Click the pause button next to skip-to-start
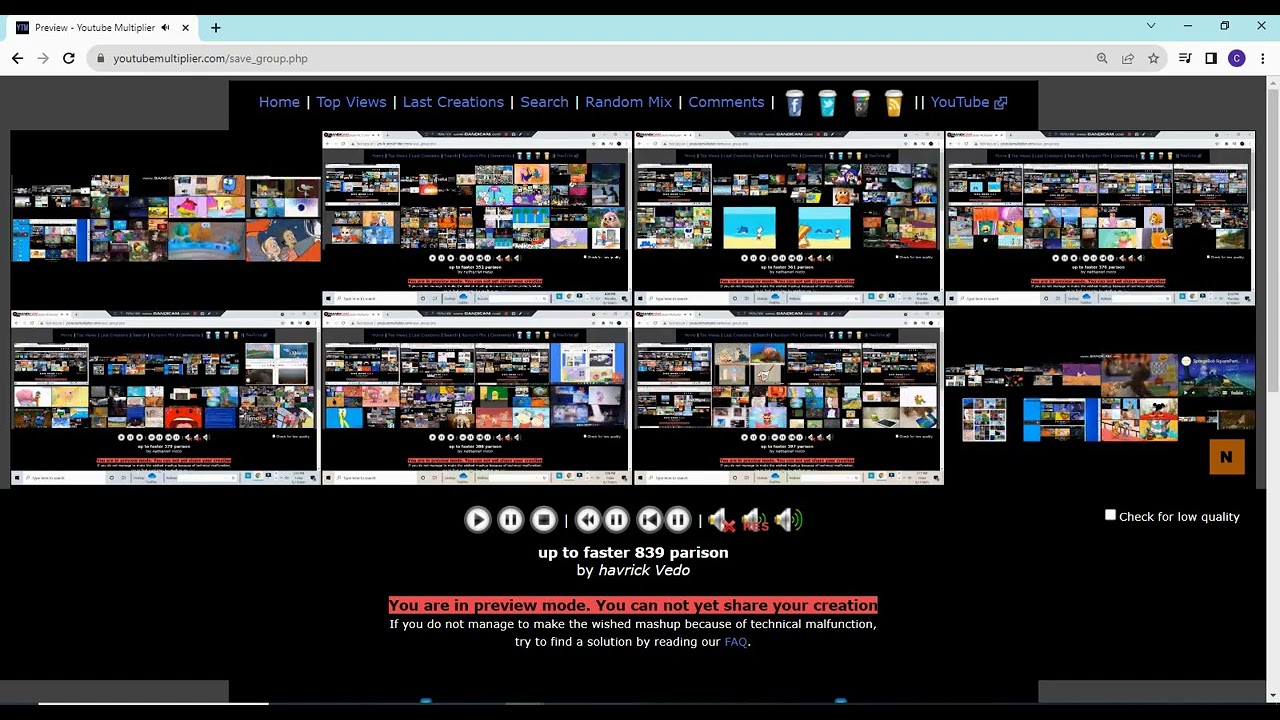The height and width of the screenshot is (720, 1280). coord(678,519)
